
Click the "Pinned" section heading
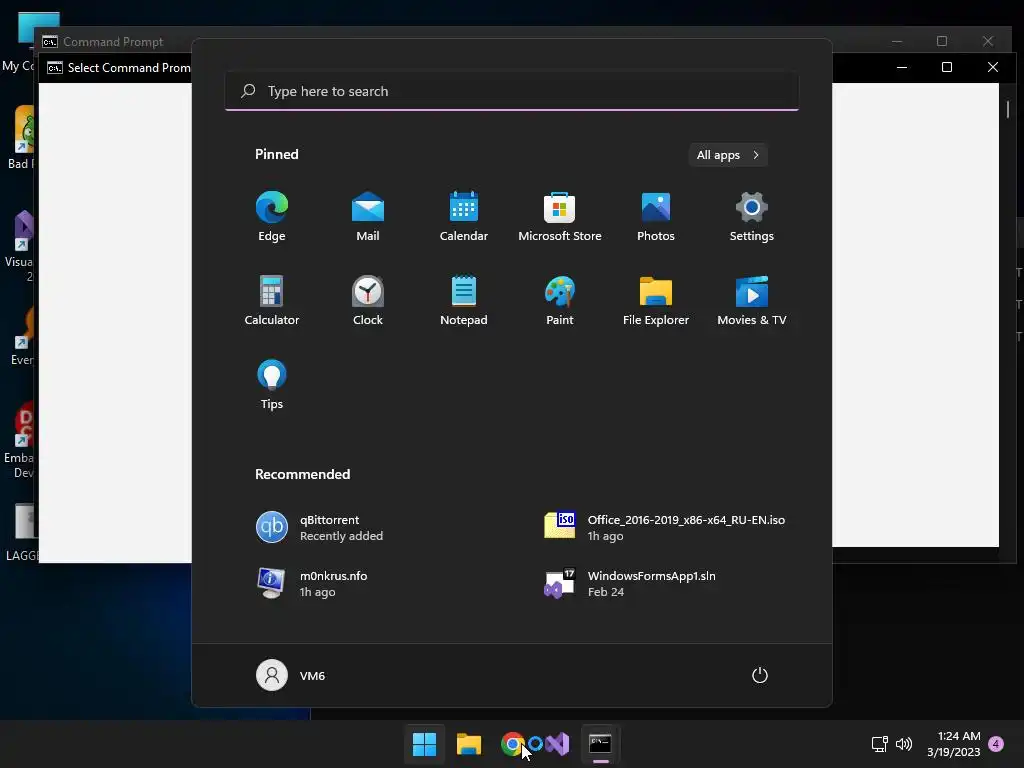[x=277, y=154]
